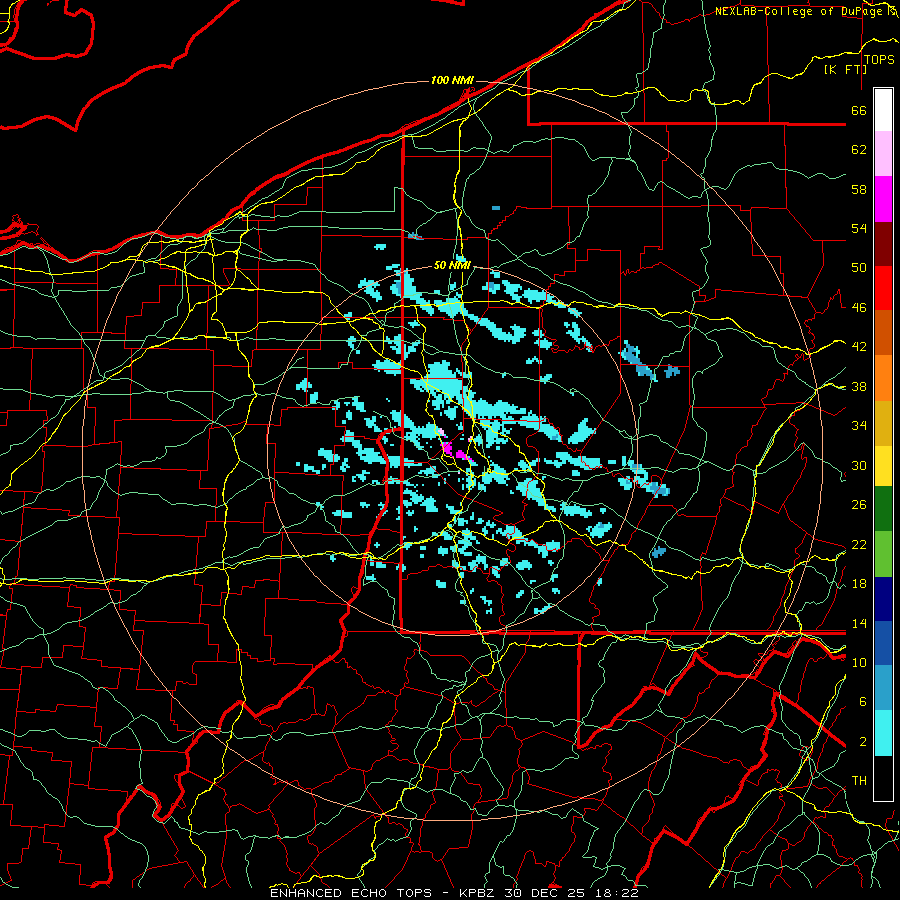Click the '42' legend value label
900x900 pixels.
click(859, 346)
